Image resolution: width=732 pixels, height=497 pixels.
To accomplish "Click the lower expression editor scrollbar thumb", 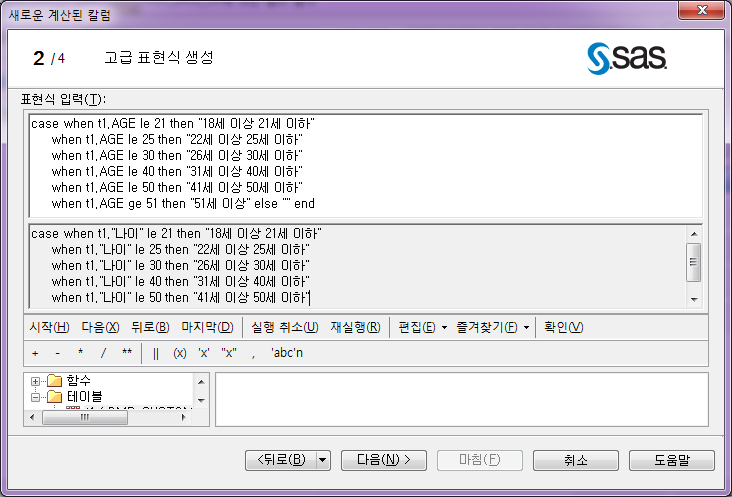I will point(694,262).
